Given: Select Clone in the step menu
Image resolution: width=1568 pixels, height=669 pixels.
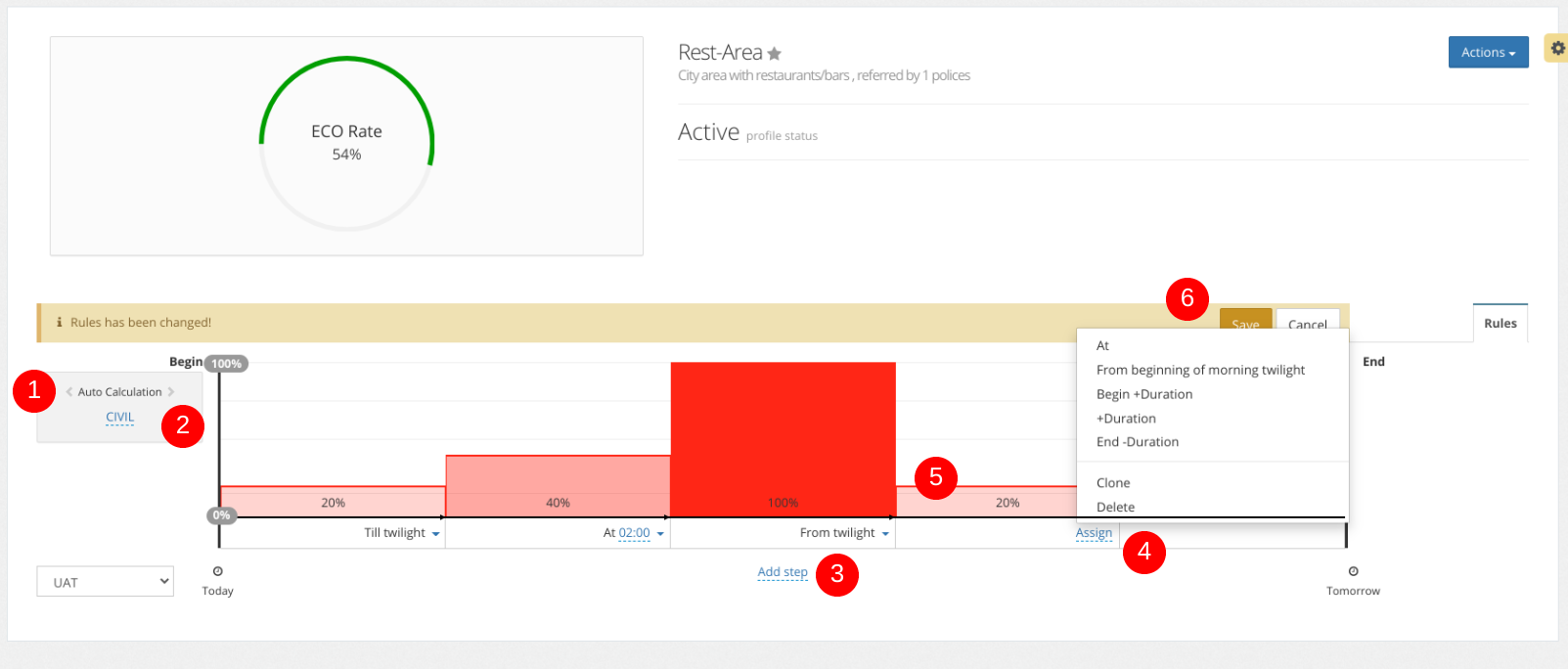Looking at the screenshot, I should [1113, 483].
